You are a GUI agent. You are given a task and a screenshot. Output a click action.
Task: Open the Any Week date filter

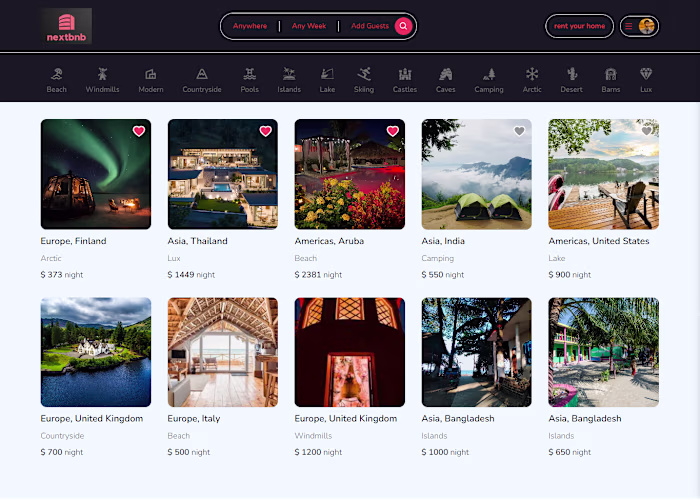(x=309, y=26)
